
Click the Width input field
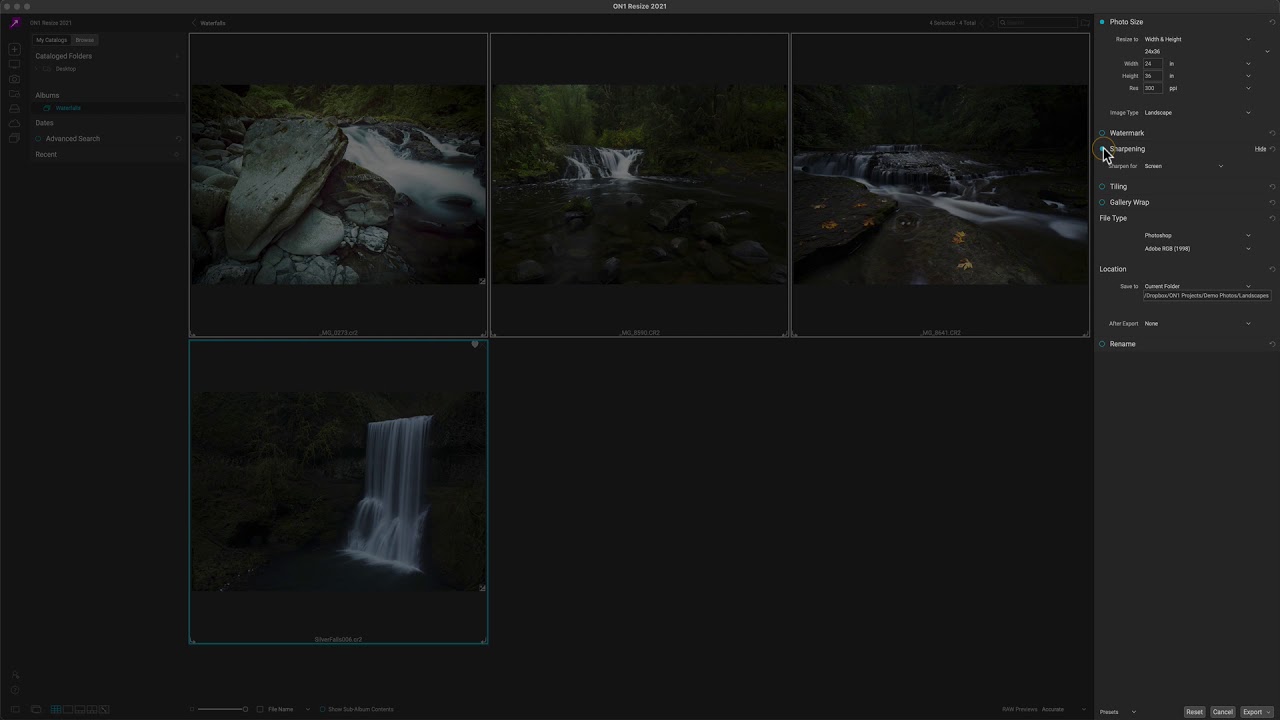point(1152,64)
